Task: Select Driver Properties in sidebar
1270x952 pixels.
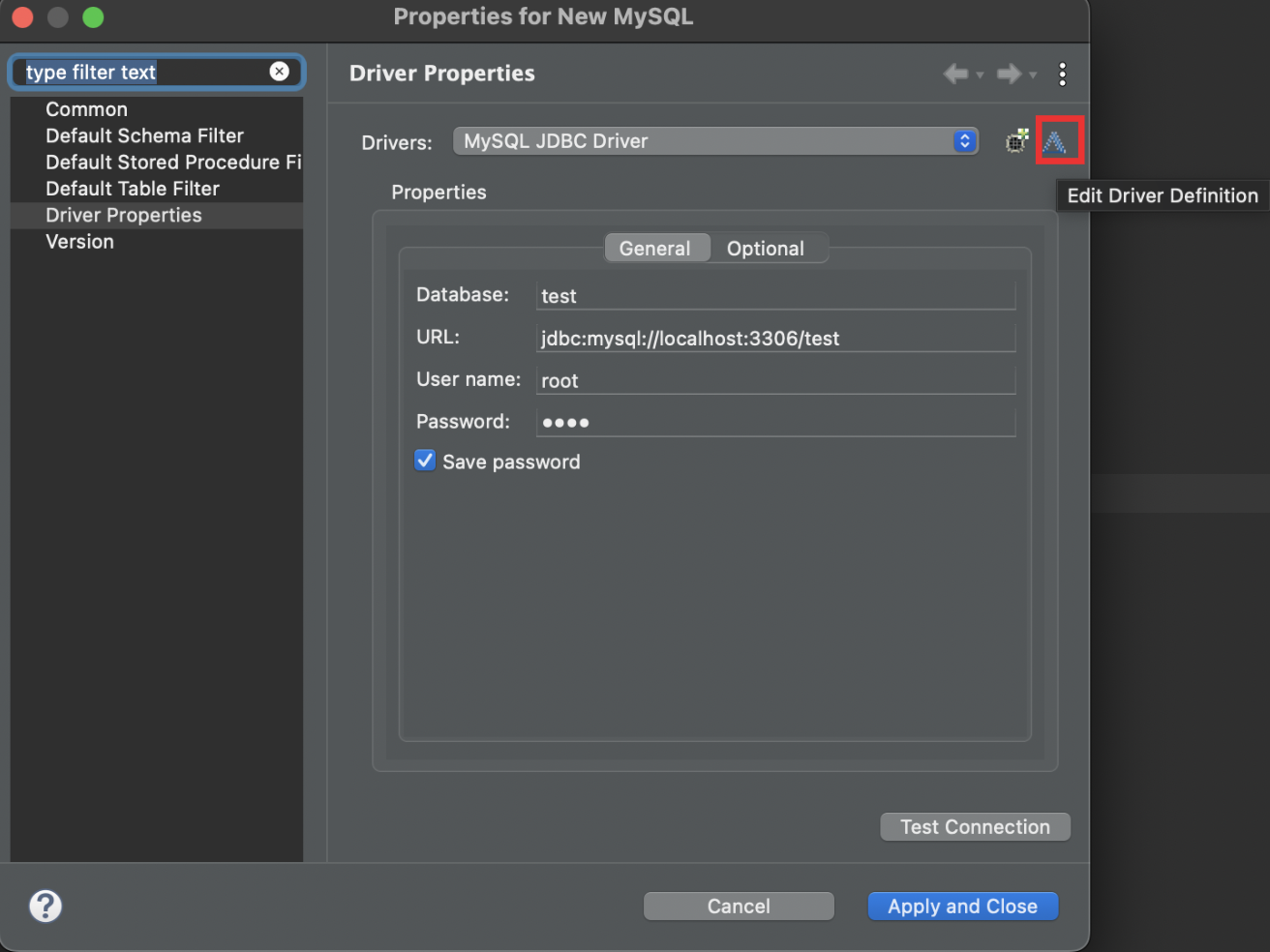Action: click(x=157, y=215)
